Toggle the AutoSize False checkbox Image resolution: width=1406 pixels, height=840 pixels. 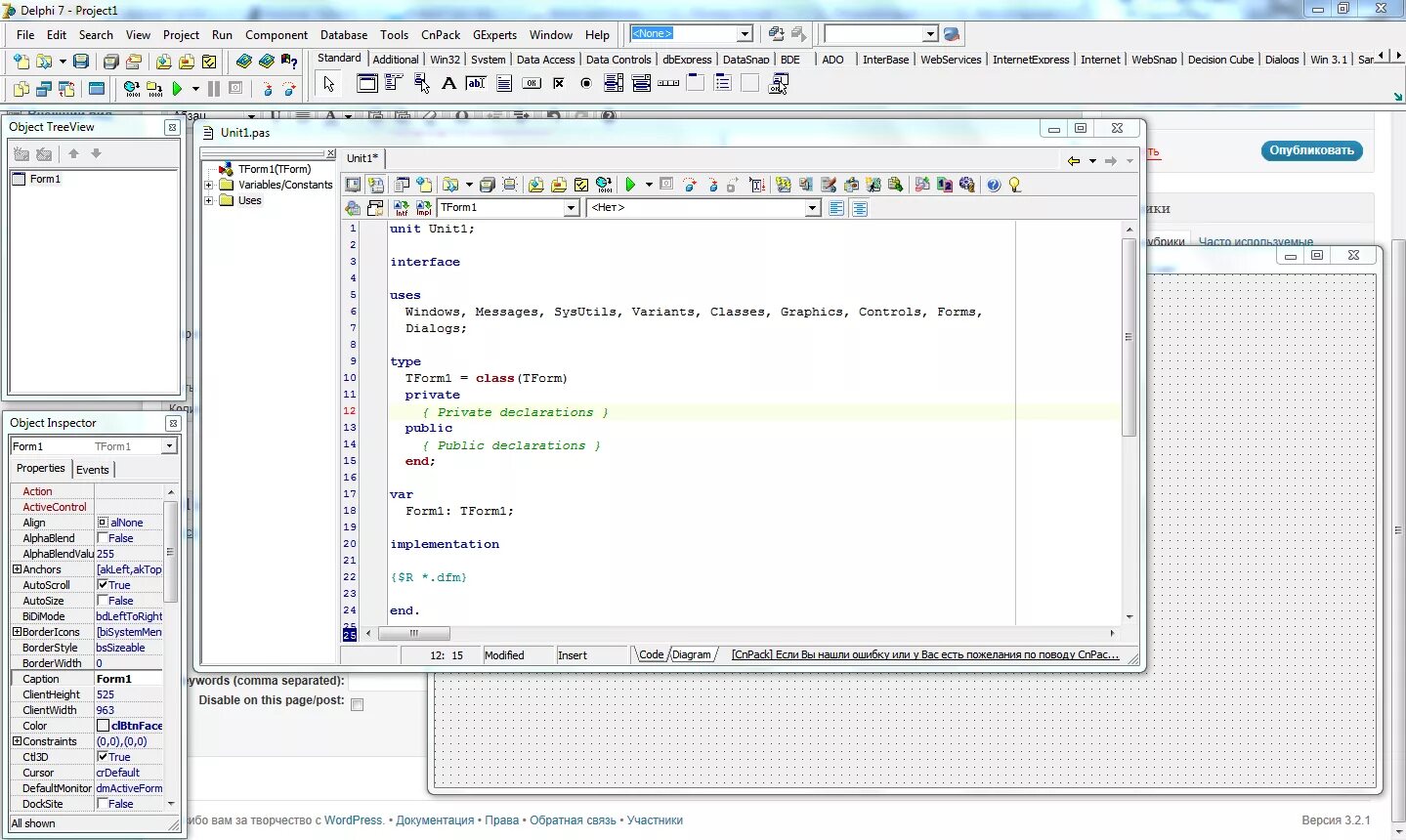(x=103, y=601)
